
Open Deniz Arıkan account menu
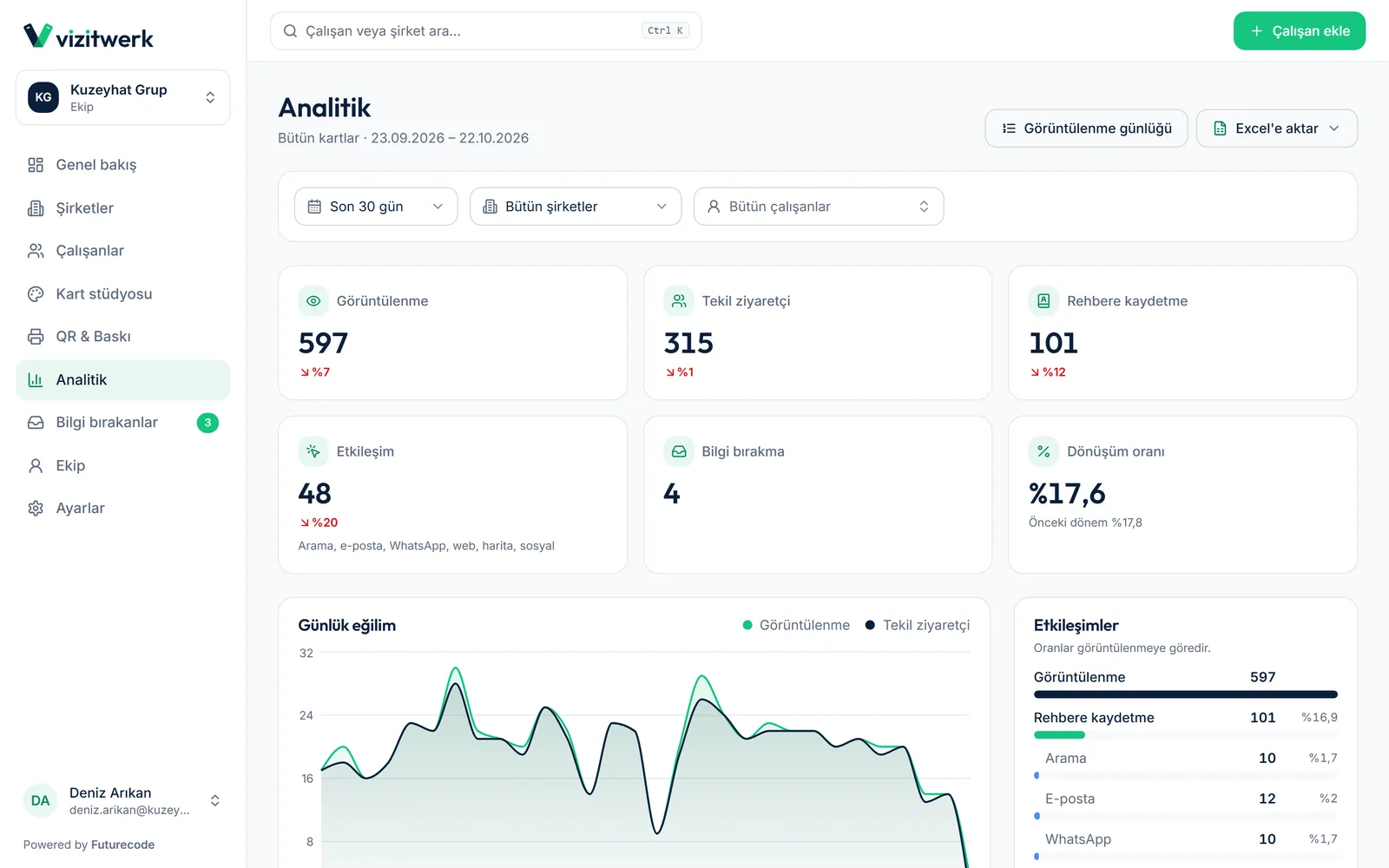click(x=122, y=801)
